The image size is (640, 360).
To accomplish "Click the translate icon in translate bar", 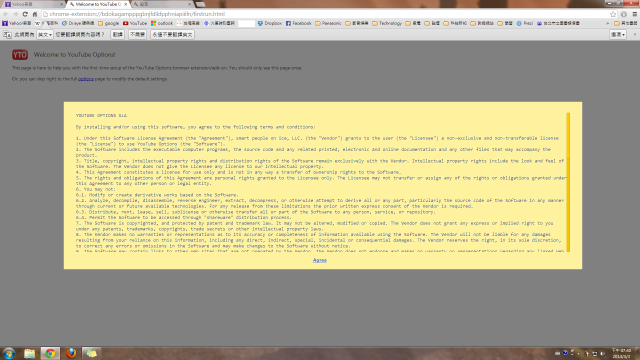I will pos(7,35).
